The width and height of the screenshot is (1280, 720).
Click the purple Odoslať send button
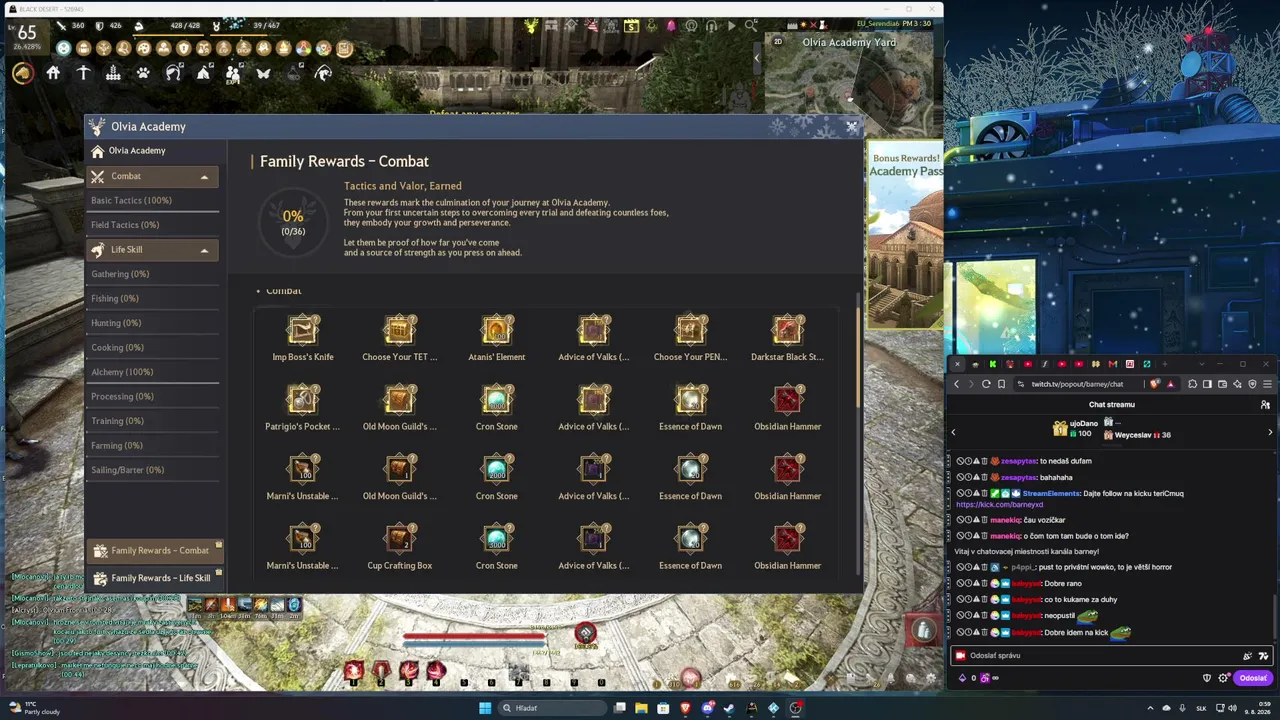[1252, 678]
